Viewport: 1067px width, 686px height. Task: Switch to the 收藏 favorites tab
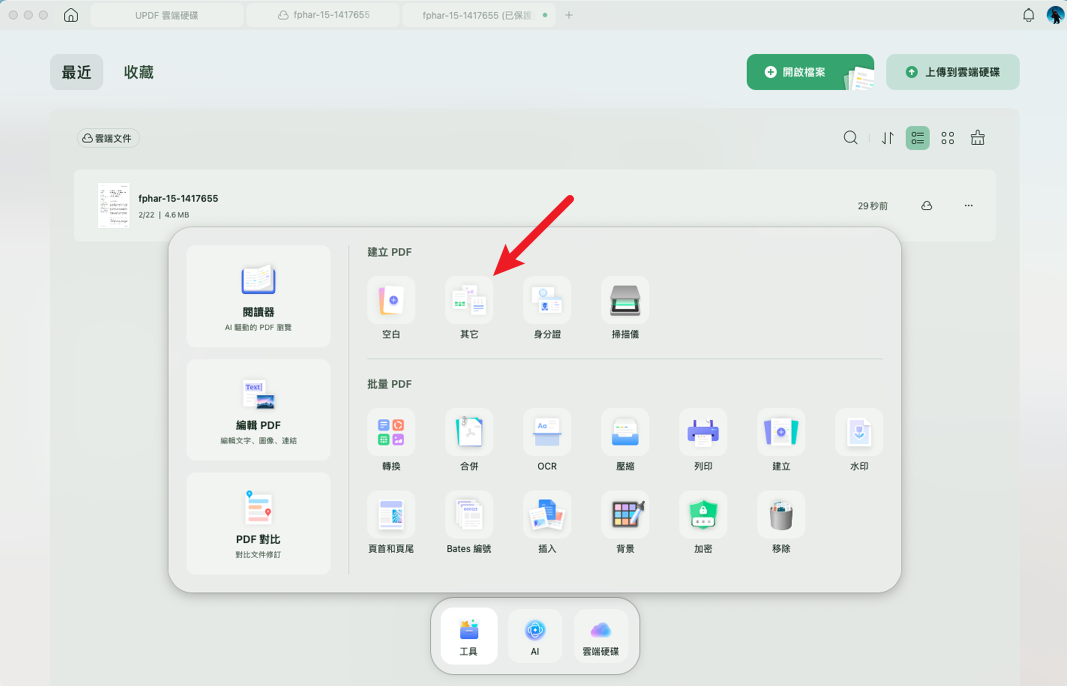click(139, 72)
